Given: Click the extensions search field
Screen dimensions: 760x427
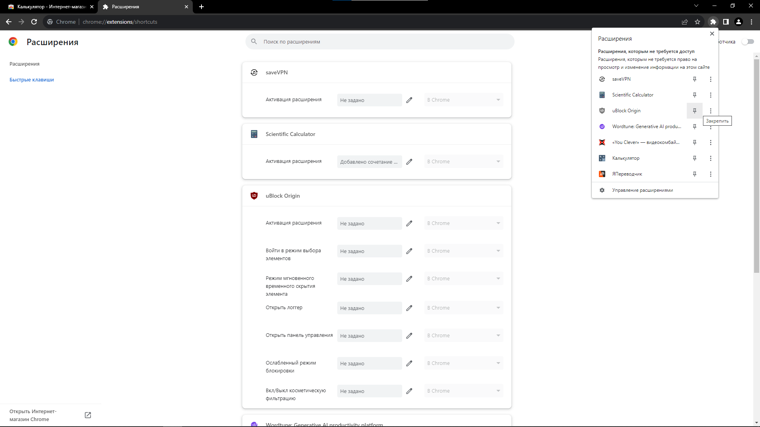Looking at the screenshot, I should (380, 42).
